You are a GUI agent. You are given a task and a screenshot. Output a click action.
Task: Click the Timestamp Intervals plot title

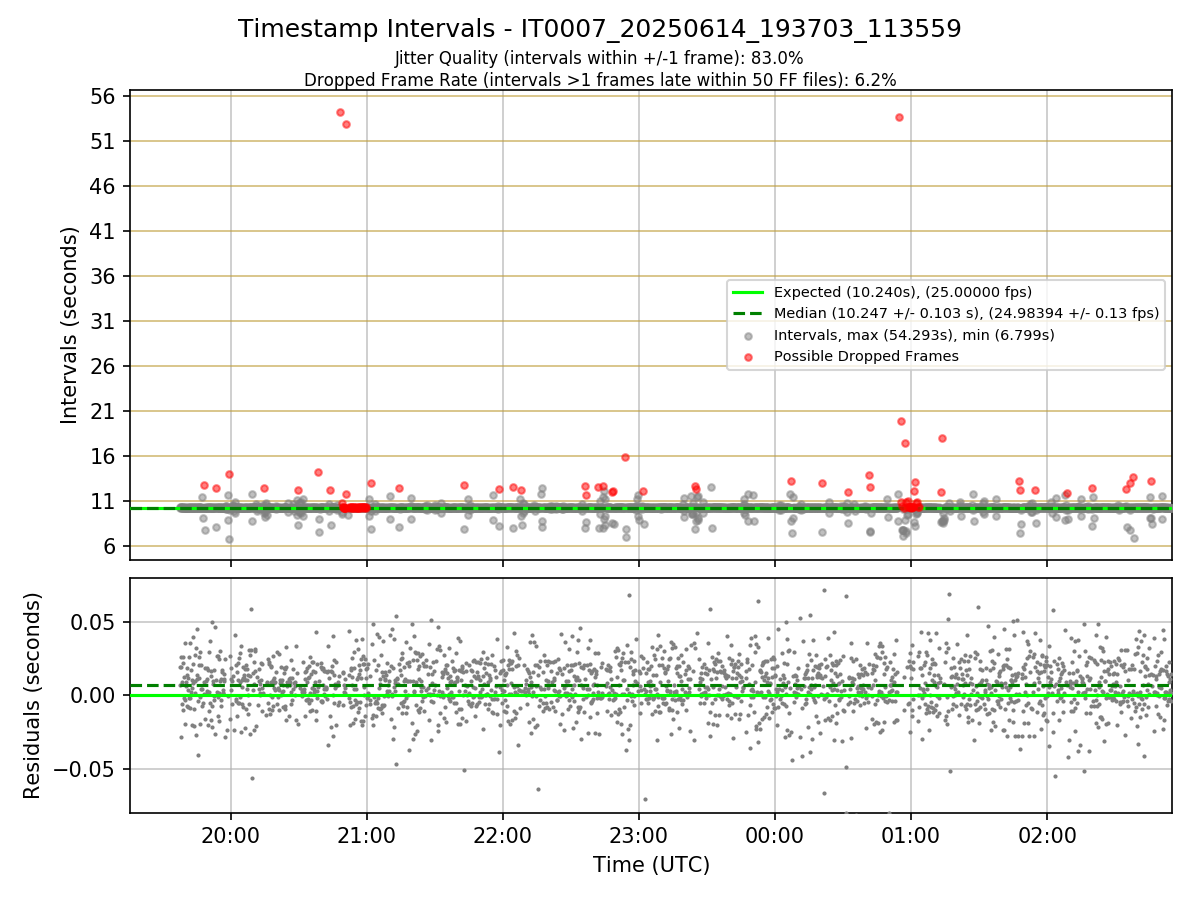click(600, 29)
